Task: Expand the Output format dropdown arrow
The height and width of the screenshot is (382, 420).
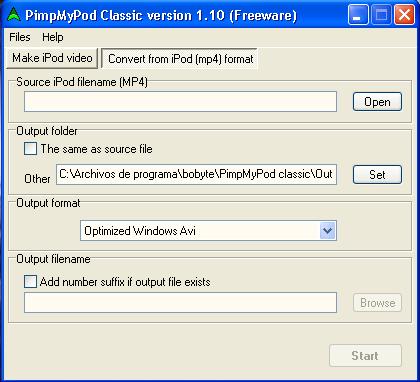Action: 328,230
